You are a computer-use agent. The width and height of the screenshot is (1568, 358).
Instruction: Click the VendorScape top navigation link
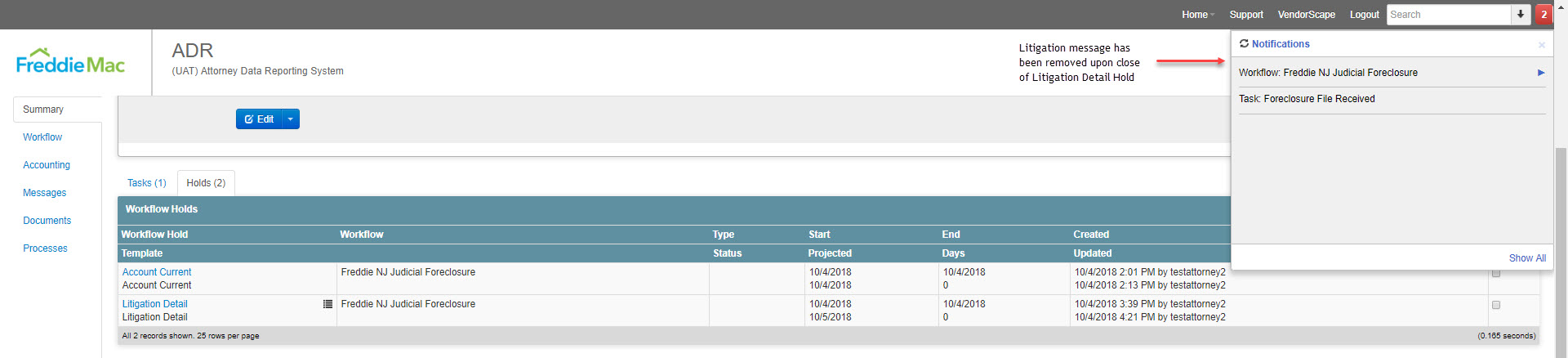point(1307,15)
